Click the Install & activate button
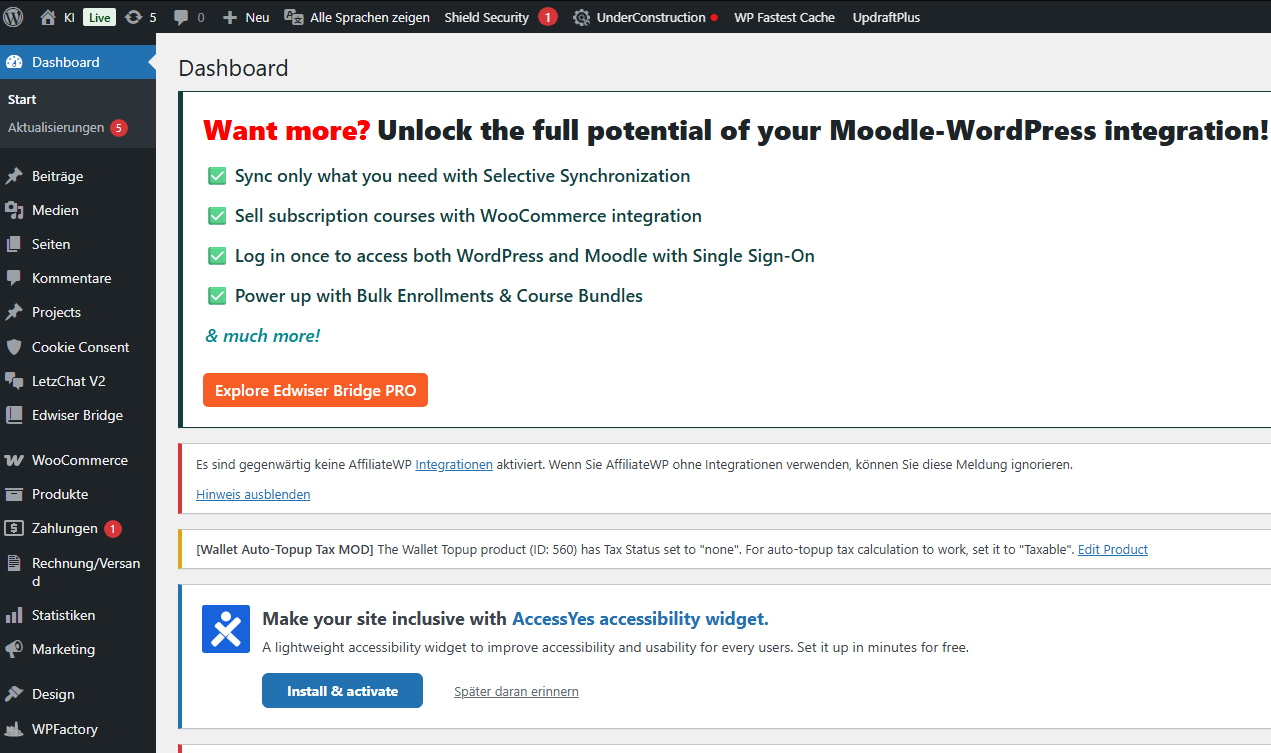The width and height of the screenshot is (1271, 753). click(342, 691)
